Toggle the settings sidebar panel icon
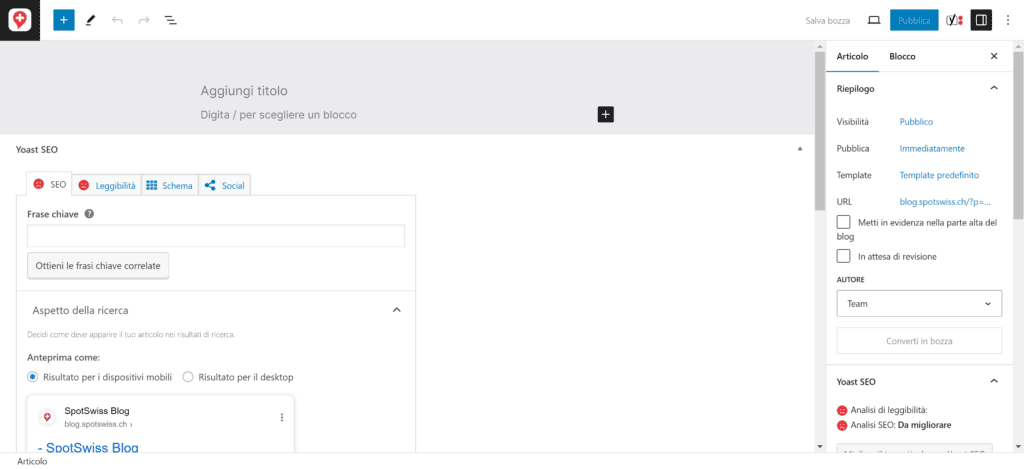 (981, 20)
